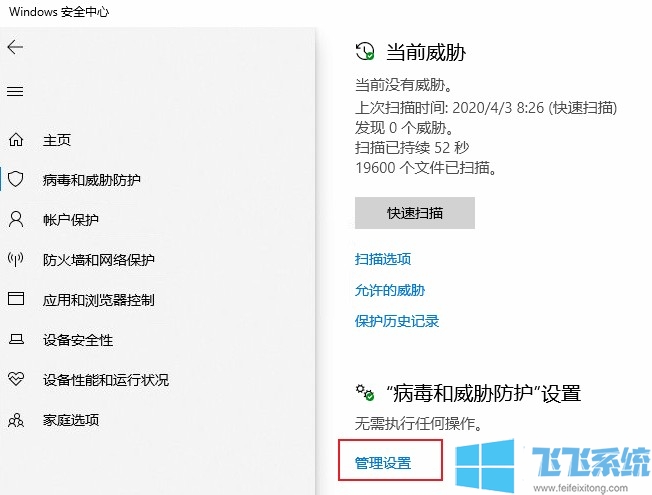Click the home icon beside 主页
The image size is (652, 495).
[x=15, y=140]
